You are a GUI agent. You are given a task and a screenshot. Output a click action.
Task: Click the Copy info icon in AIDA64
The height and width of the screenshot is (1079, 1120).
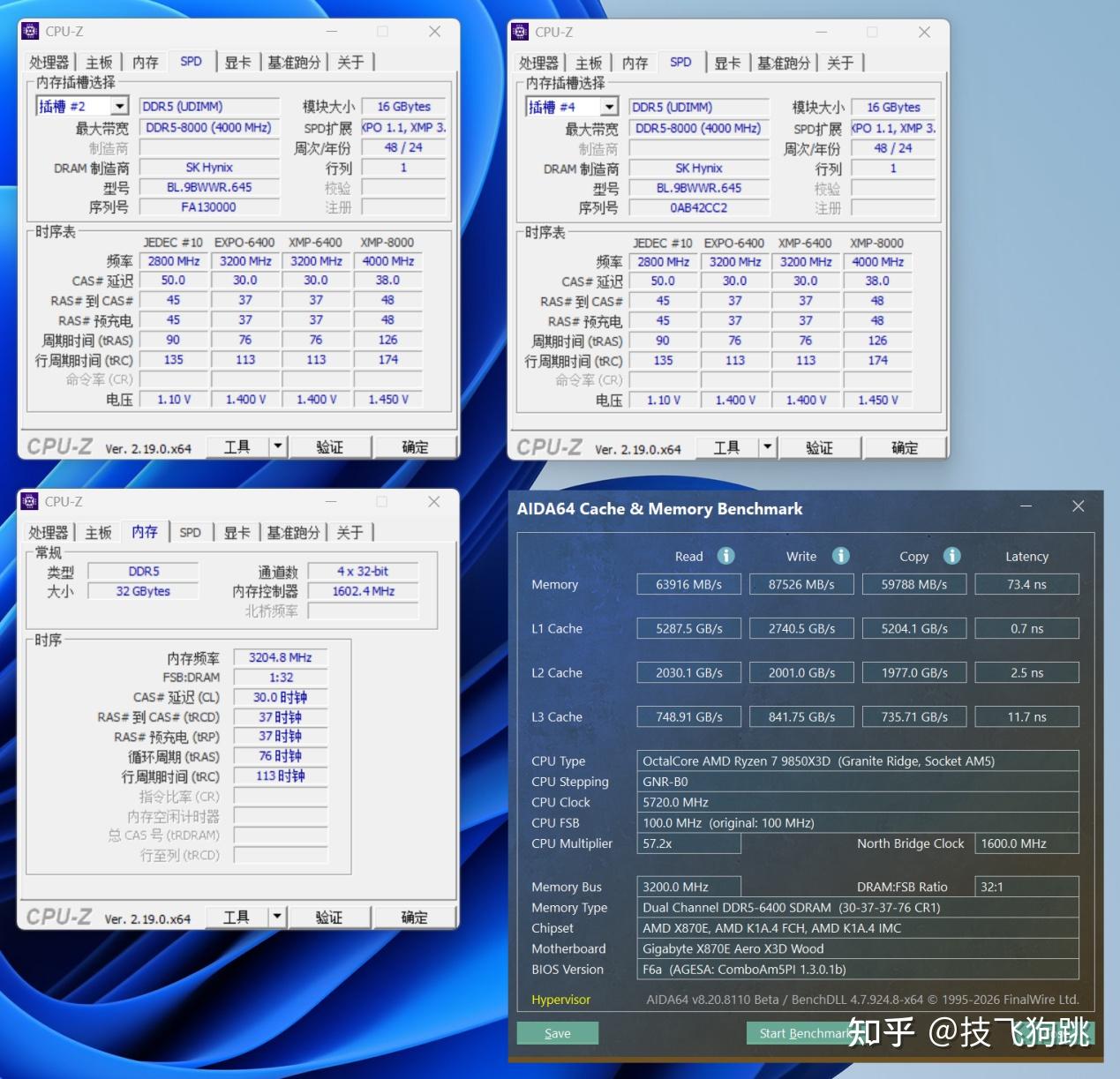[951, 556]
